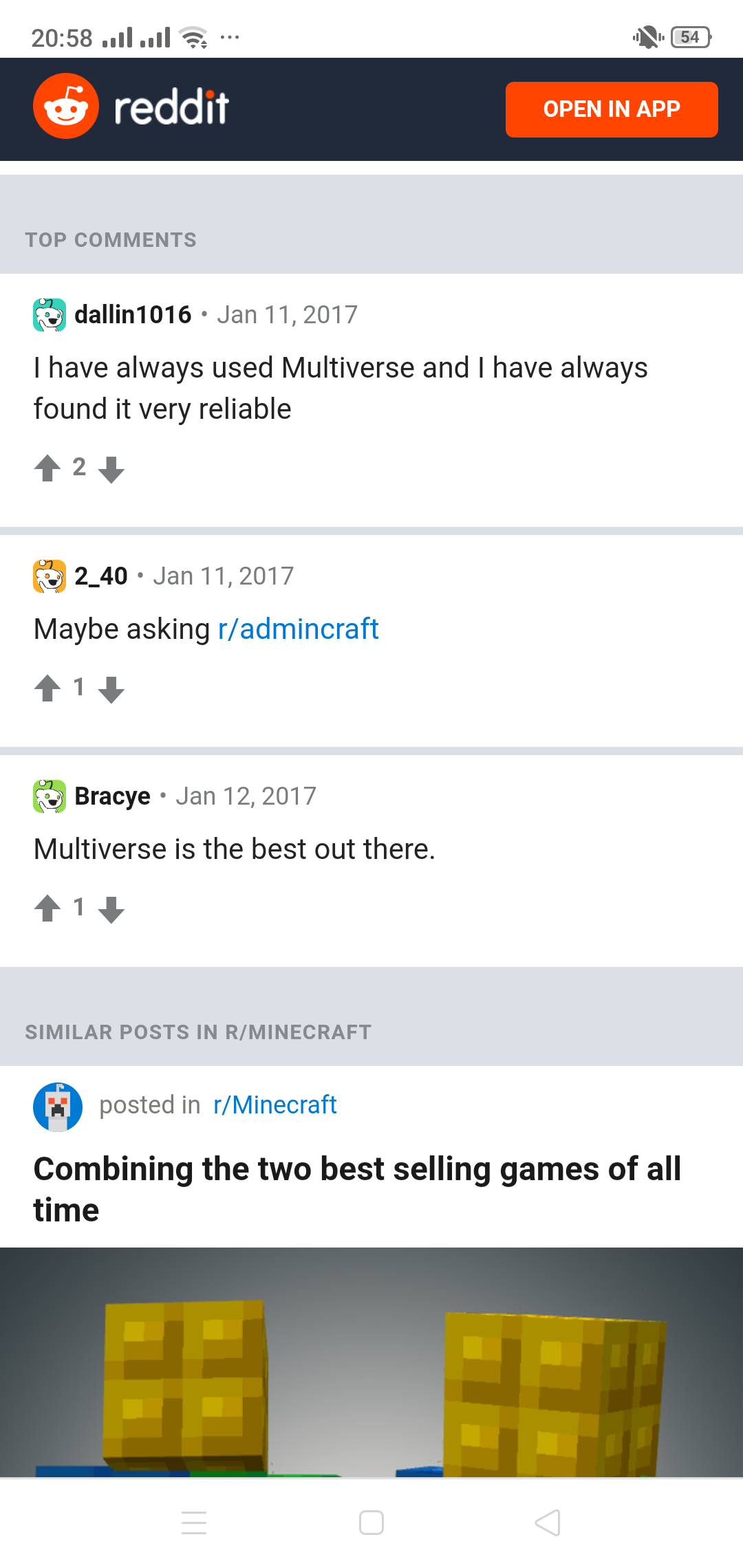The height and width of the screenshot is (1568, 743).
Task: Select 2_40's avatar icon
Action: coord(49,575)
